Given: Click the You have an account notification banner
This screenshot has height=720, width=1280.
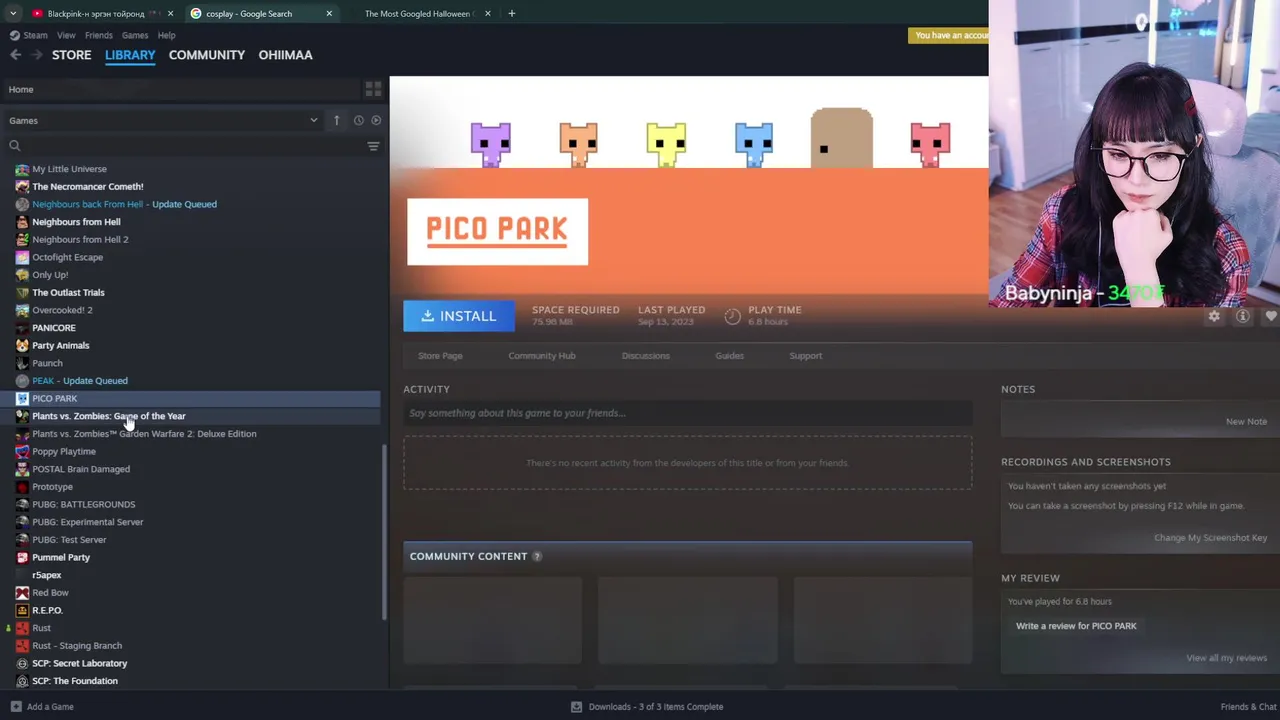Looking at the screenshot, I should coord(949,35).
